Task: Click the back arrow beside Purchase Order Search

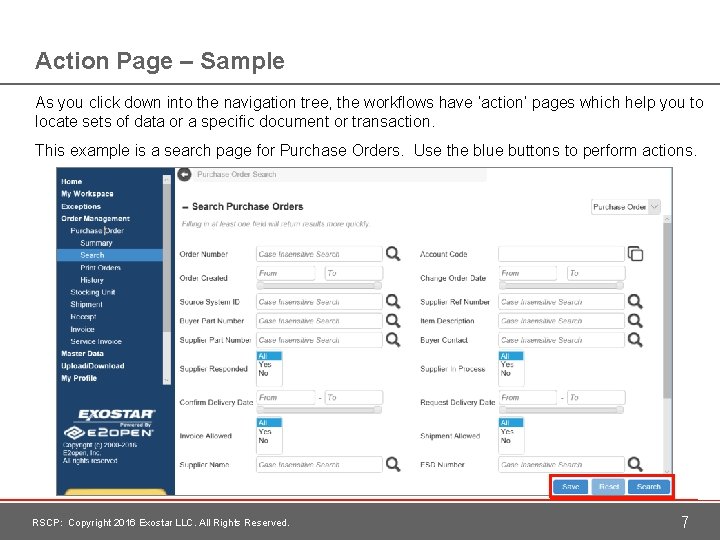Action: [185, 175]
